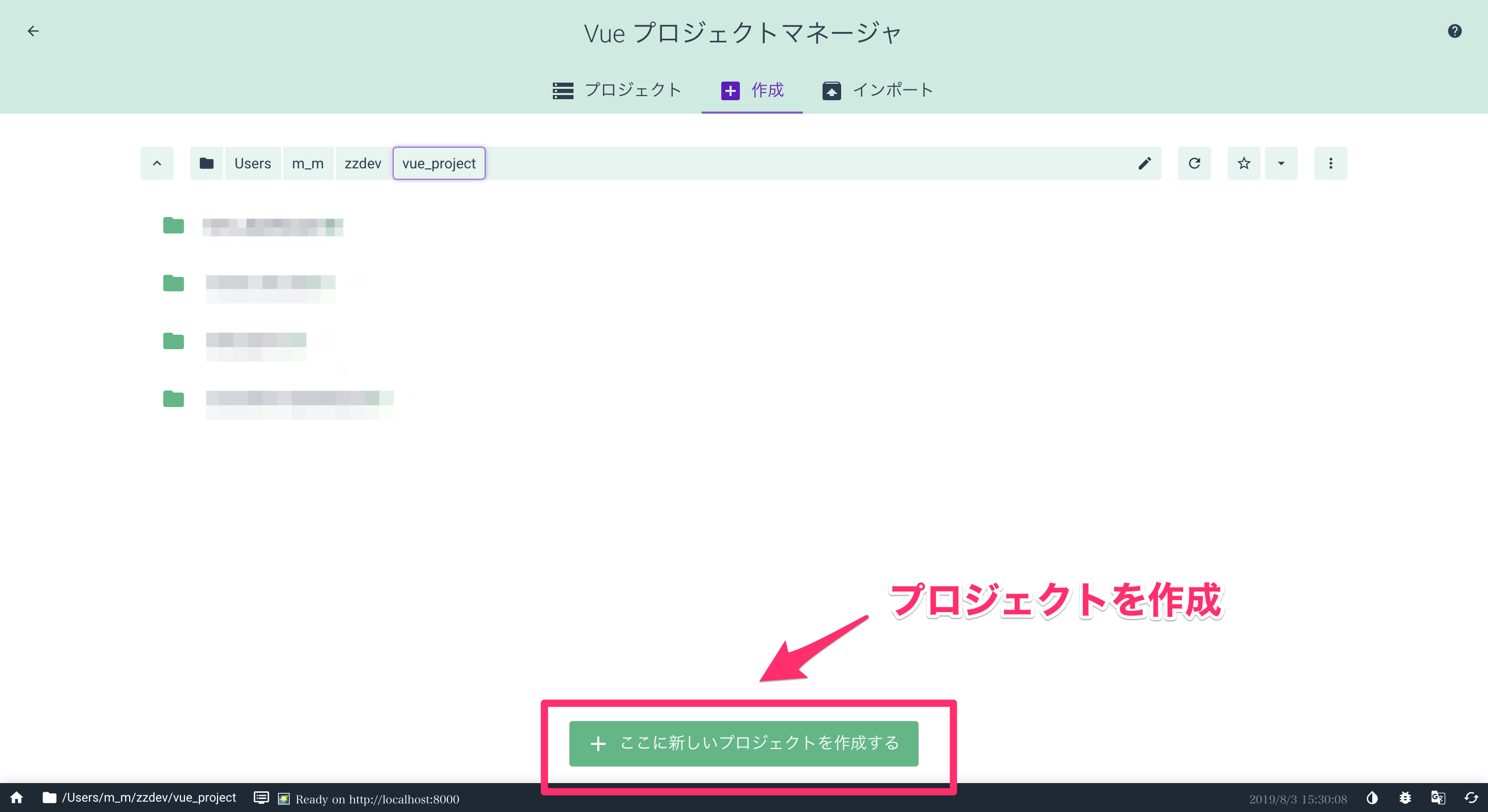Click ここに新しいプロジェクトを作成する button
1488x812 pixels.
(743, 743)
